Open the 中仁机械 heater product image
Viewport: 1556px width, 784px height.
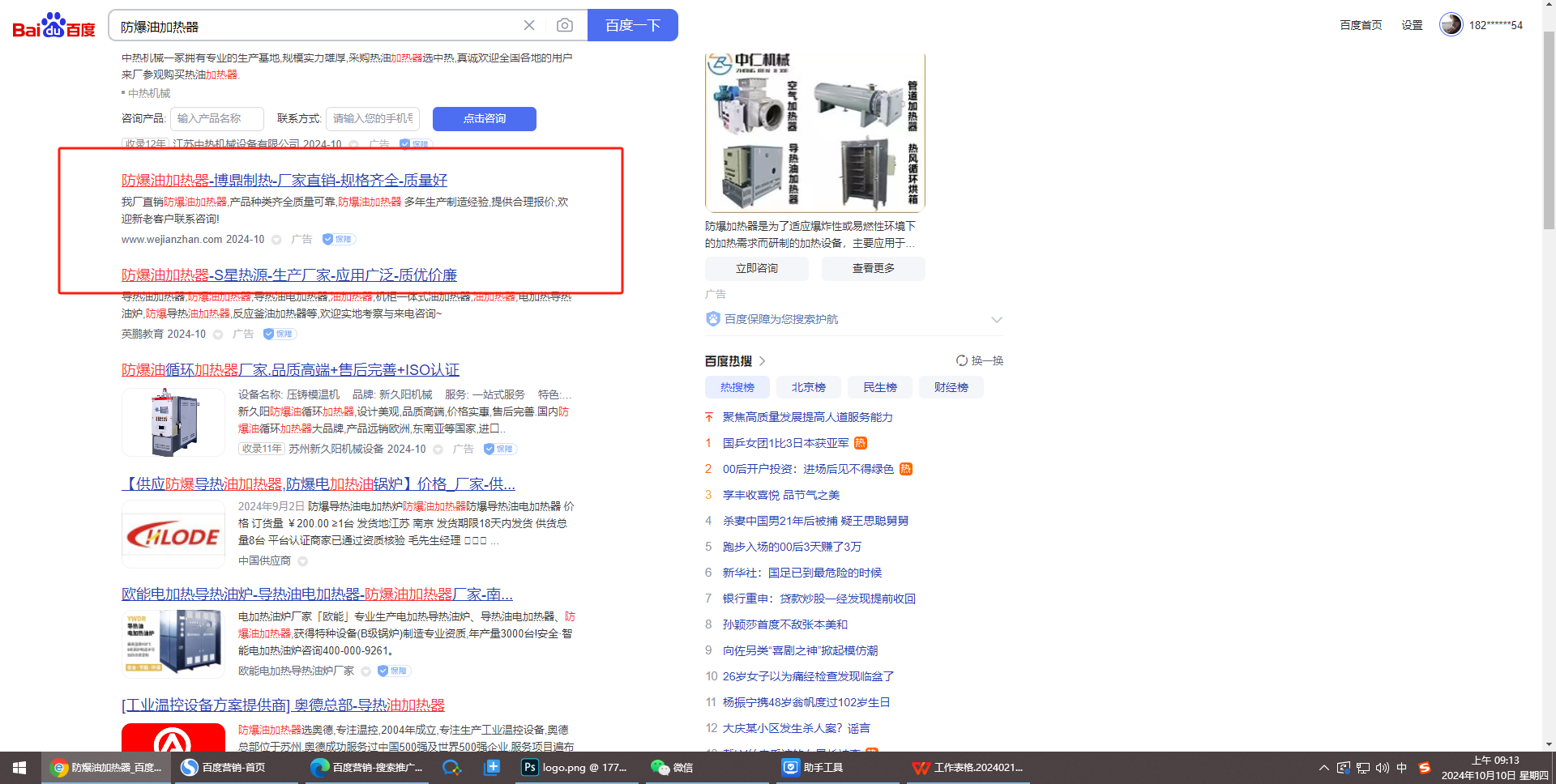click(x=815, y=132)
